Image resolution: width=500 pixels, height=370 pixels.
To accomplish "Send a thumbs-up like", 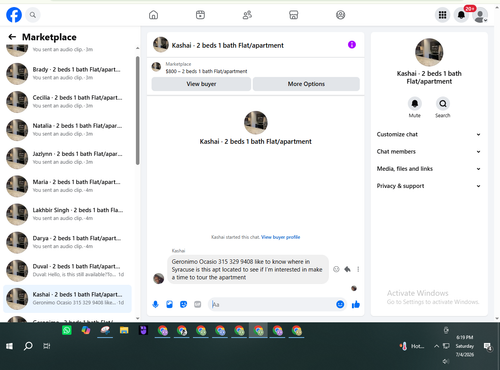I will click(x=356, y=304).
